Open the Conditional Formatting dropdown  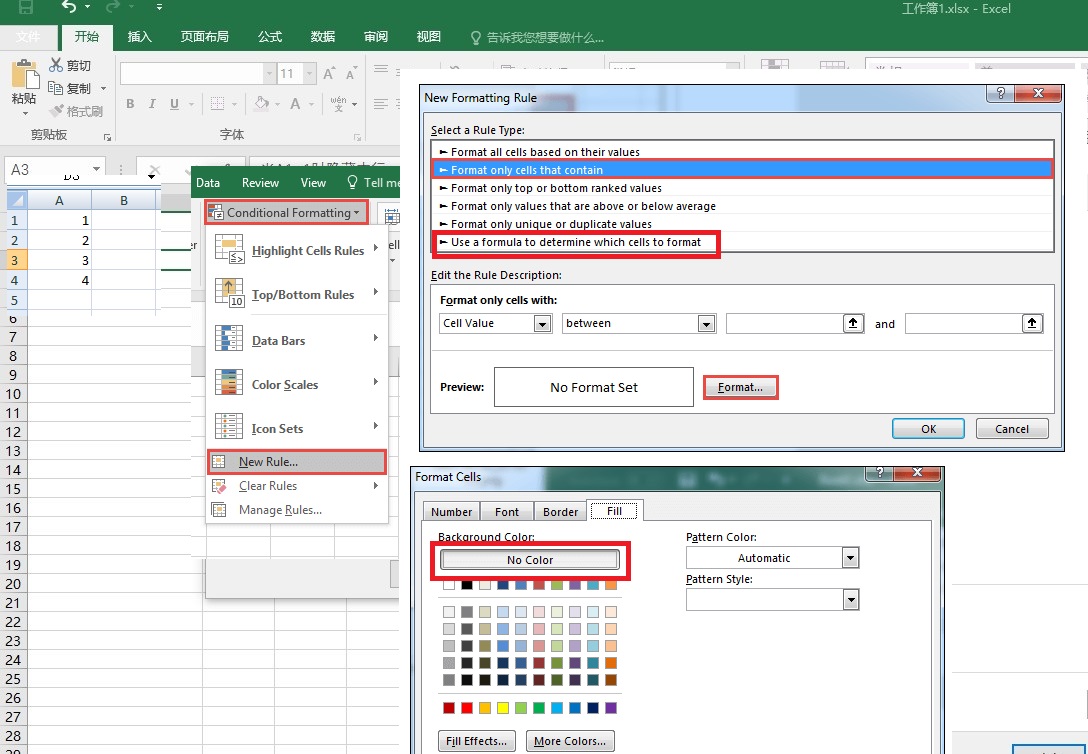[x=286, y=212]
